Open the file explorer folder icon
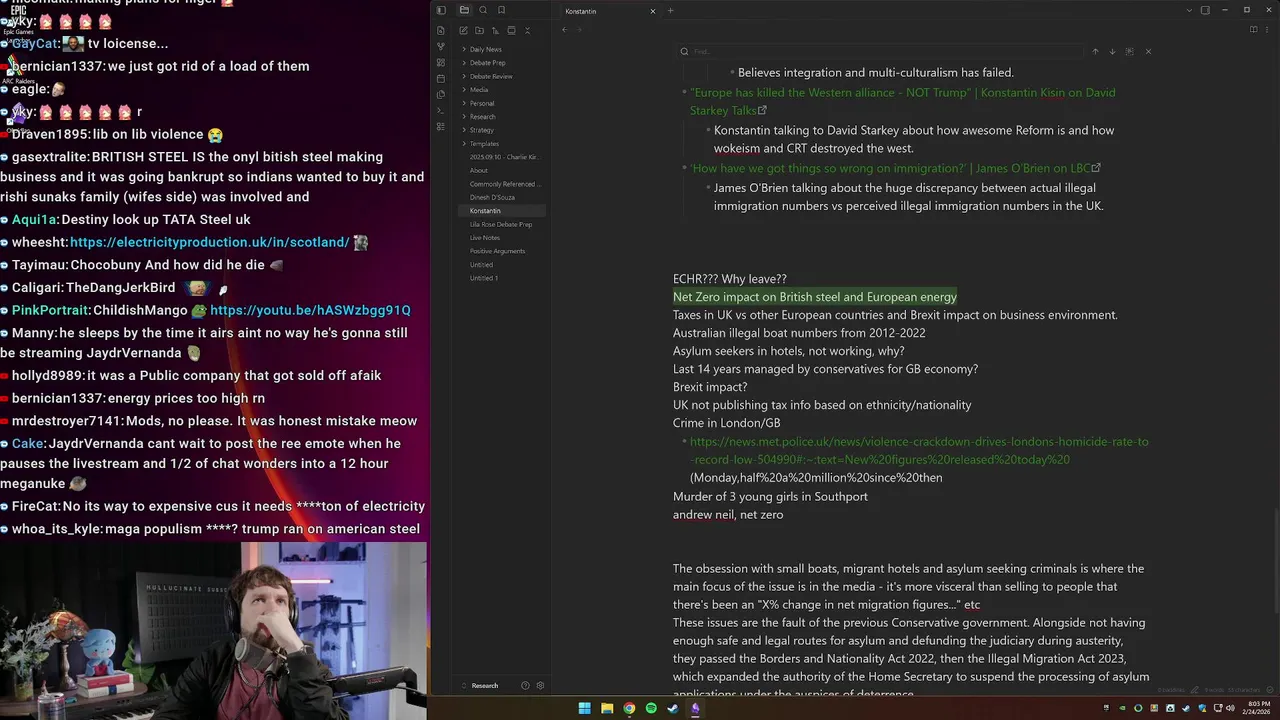Viewport: 1280px width, 720px height. (464, 10)
